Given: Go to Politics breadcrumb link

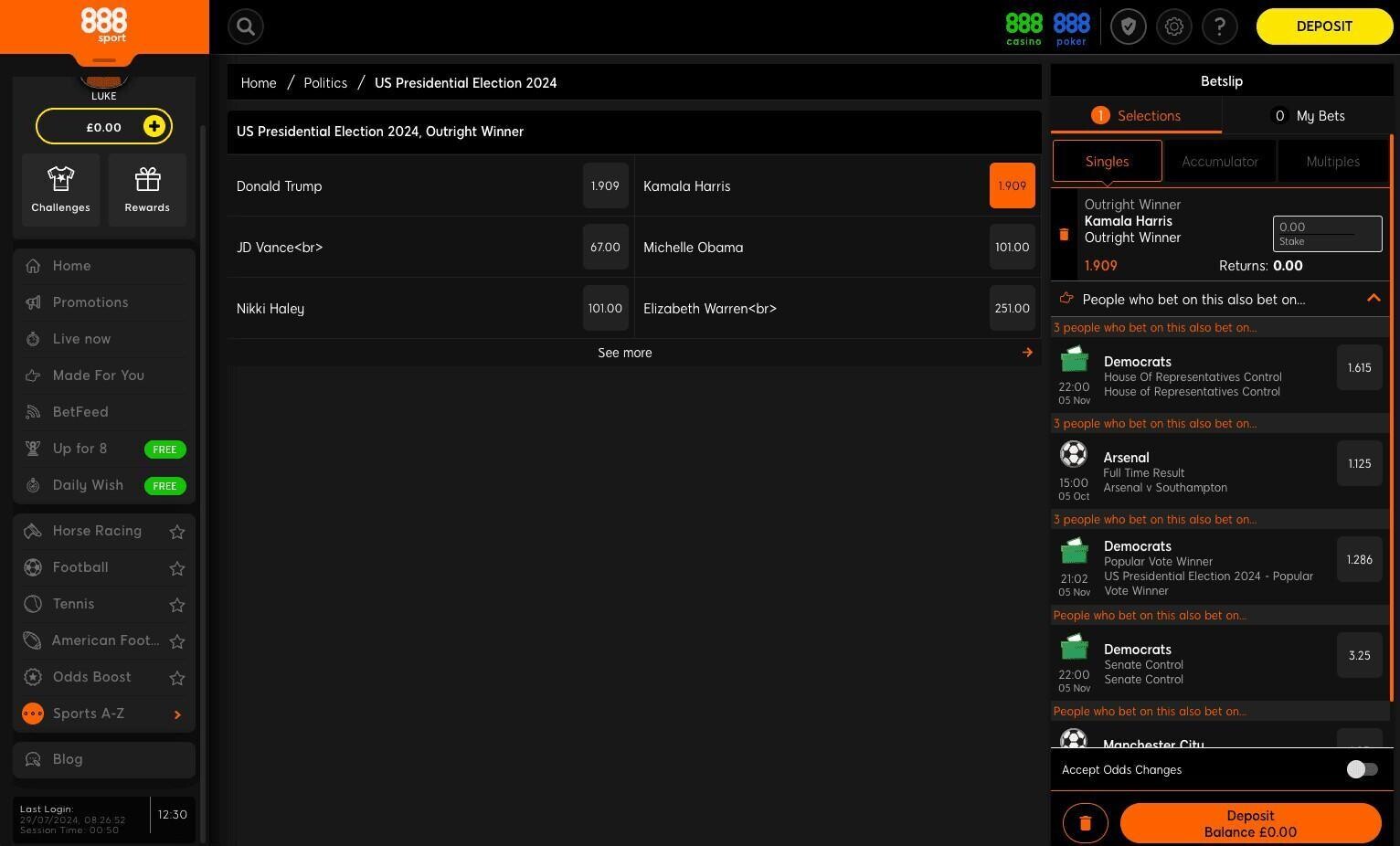Looking at the screenshot, I should click(325, 82).
